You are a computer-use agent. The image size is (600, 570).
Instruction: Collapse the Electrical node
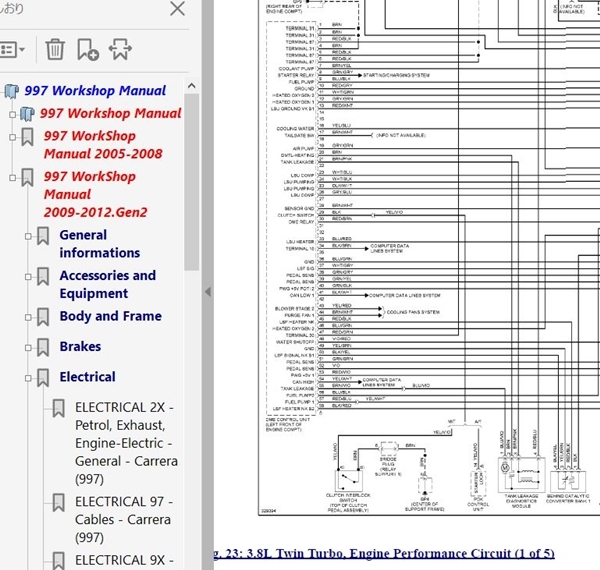28,378
